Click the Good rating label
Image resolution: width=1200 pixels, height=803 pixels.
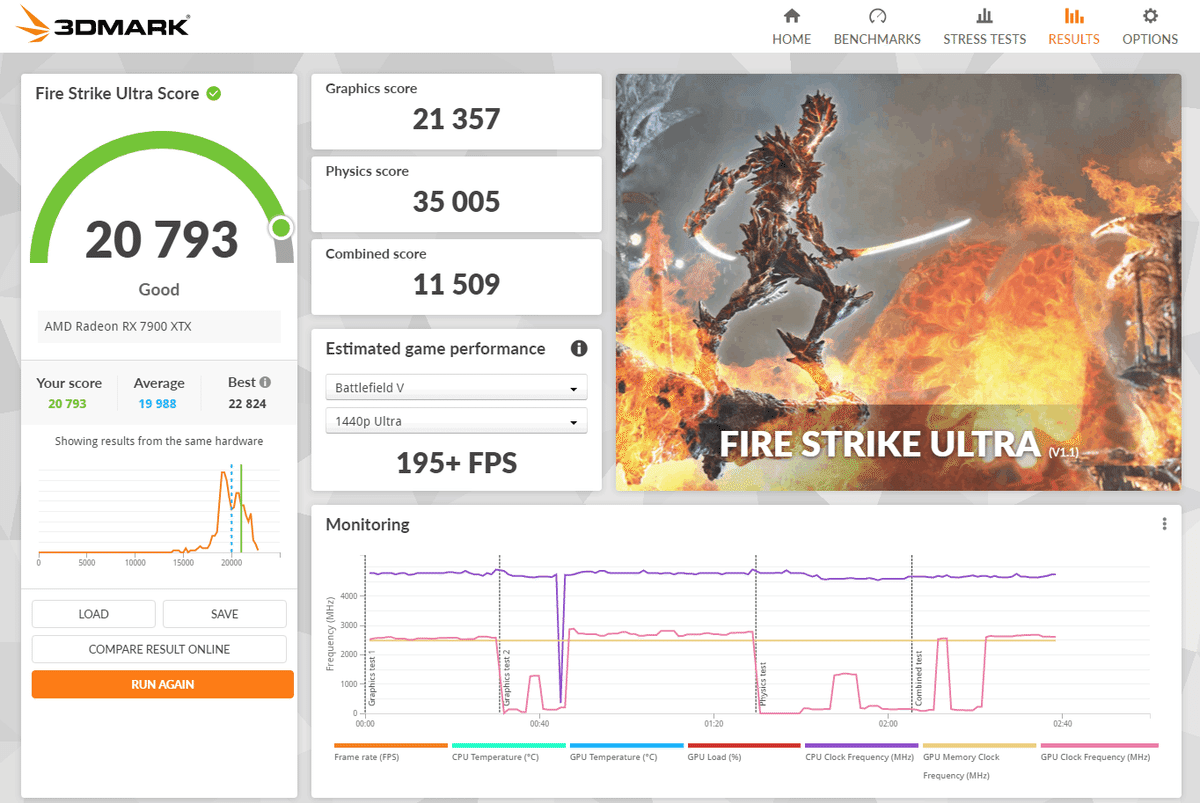point(159,290)
